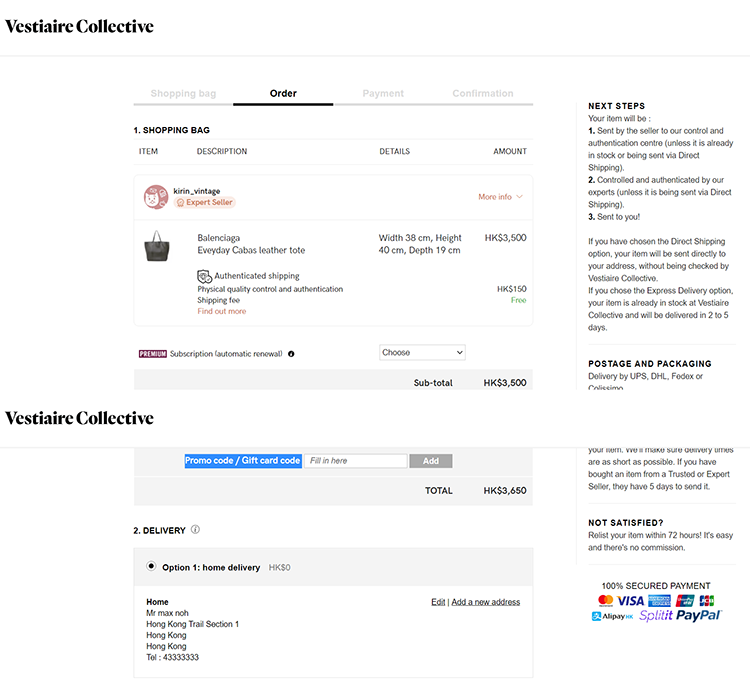Click 2. DELIVERY heading

click(x=159, y=531)
